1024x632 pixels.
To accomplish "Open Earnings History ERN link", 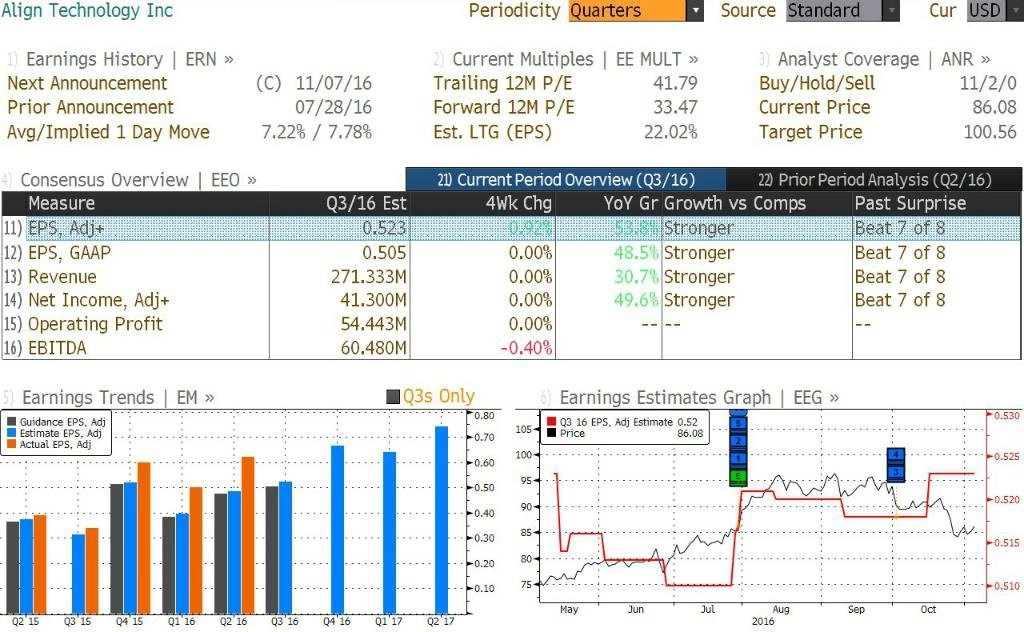I will click(130, 59).
